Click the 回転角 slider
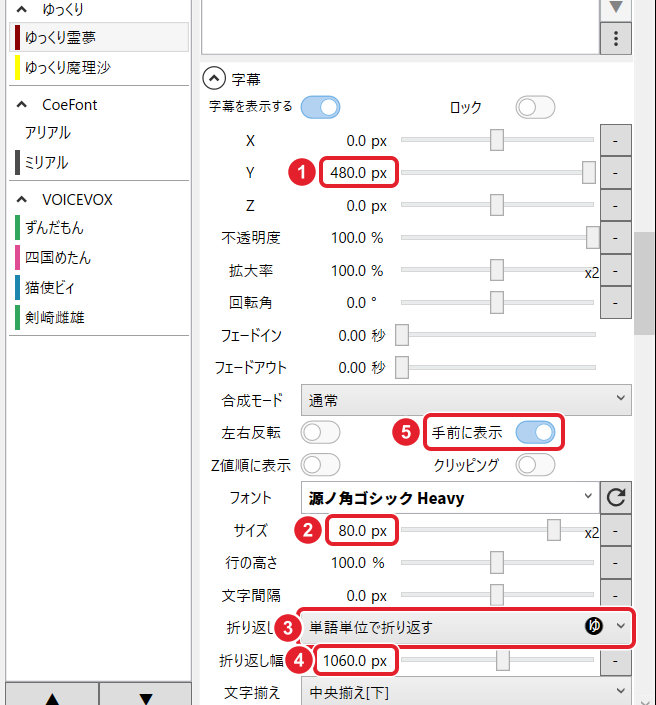 click(497, 302)
